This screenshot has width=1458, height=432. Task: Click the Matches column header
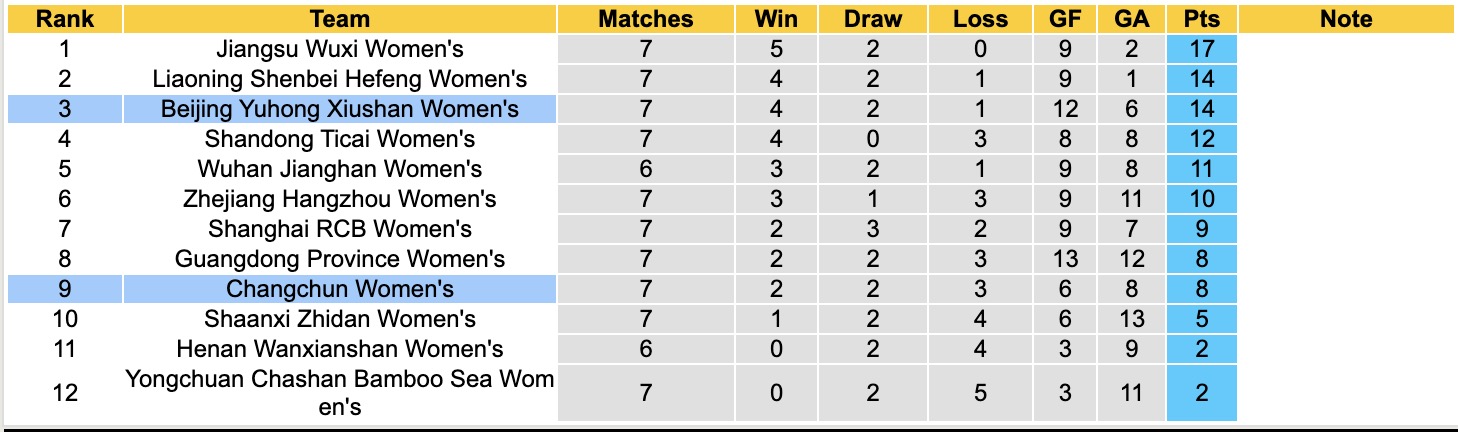[x=645, y=19]
